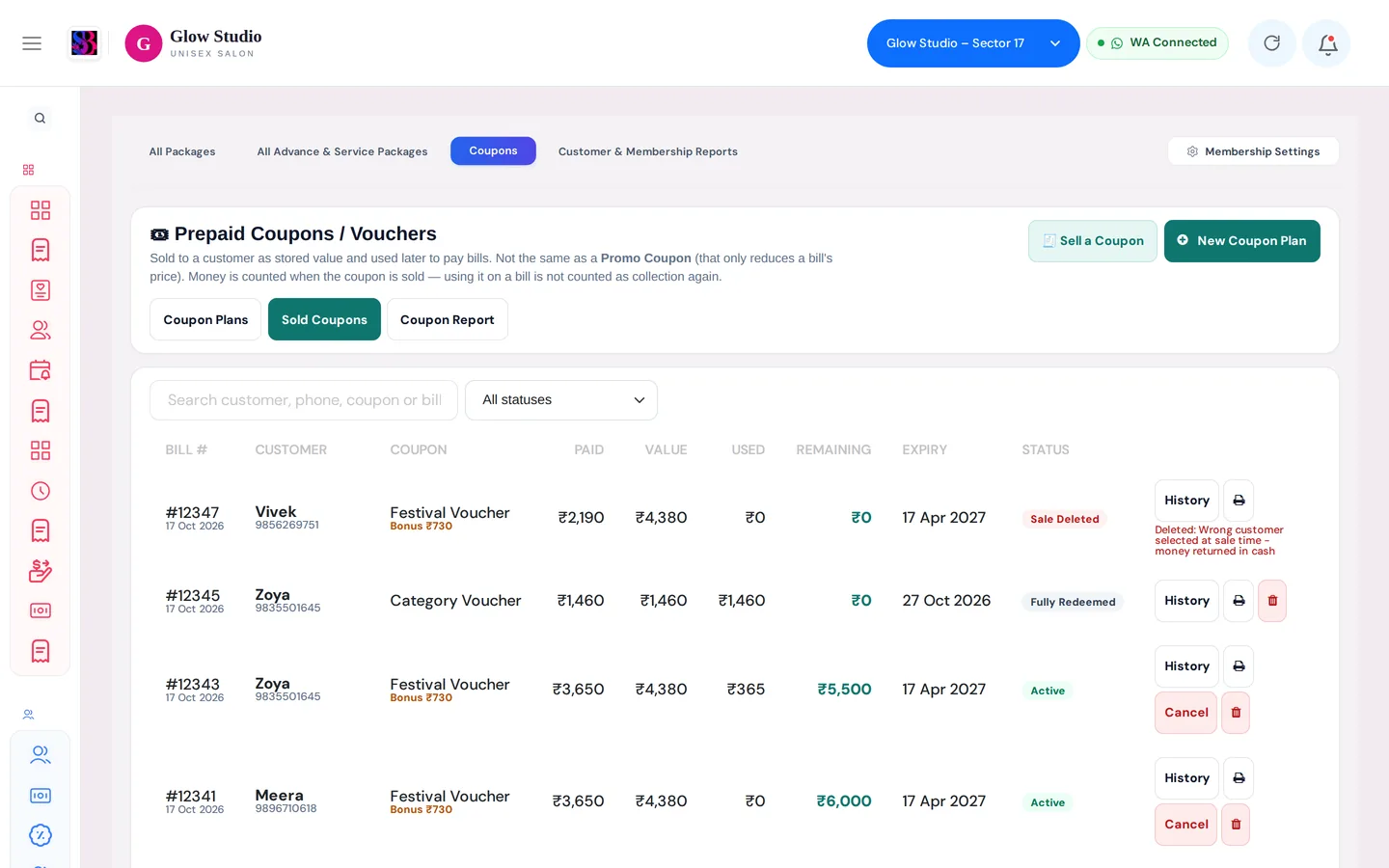Open the red customers icon in sidebar

pyautogui.click(x=41, y=330)
